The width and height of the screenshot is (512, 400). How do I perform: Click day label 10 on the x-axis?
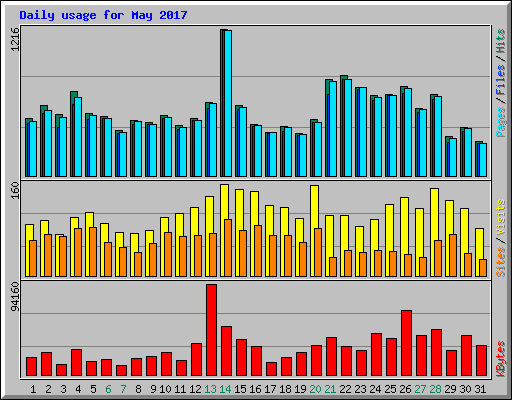165,389
